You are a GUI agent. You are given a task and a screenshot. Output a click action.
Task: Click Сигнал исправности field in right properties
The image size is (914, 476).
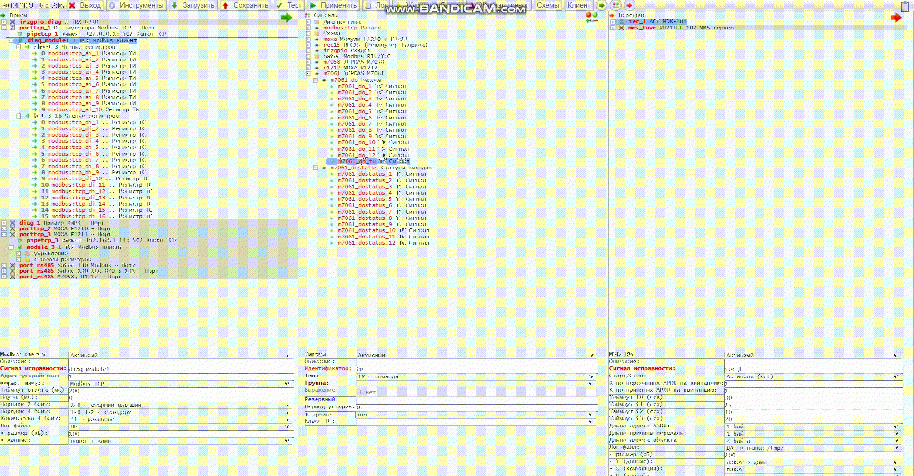pos(813,369)
